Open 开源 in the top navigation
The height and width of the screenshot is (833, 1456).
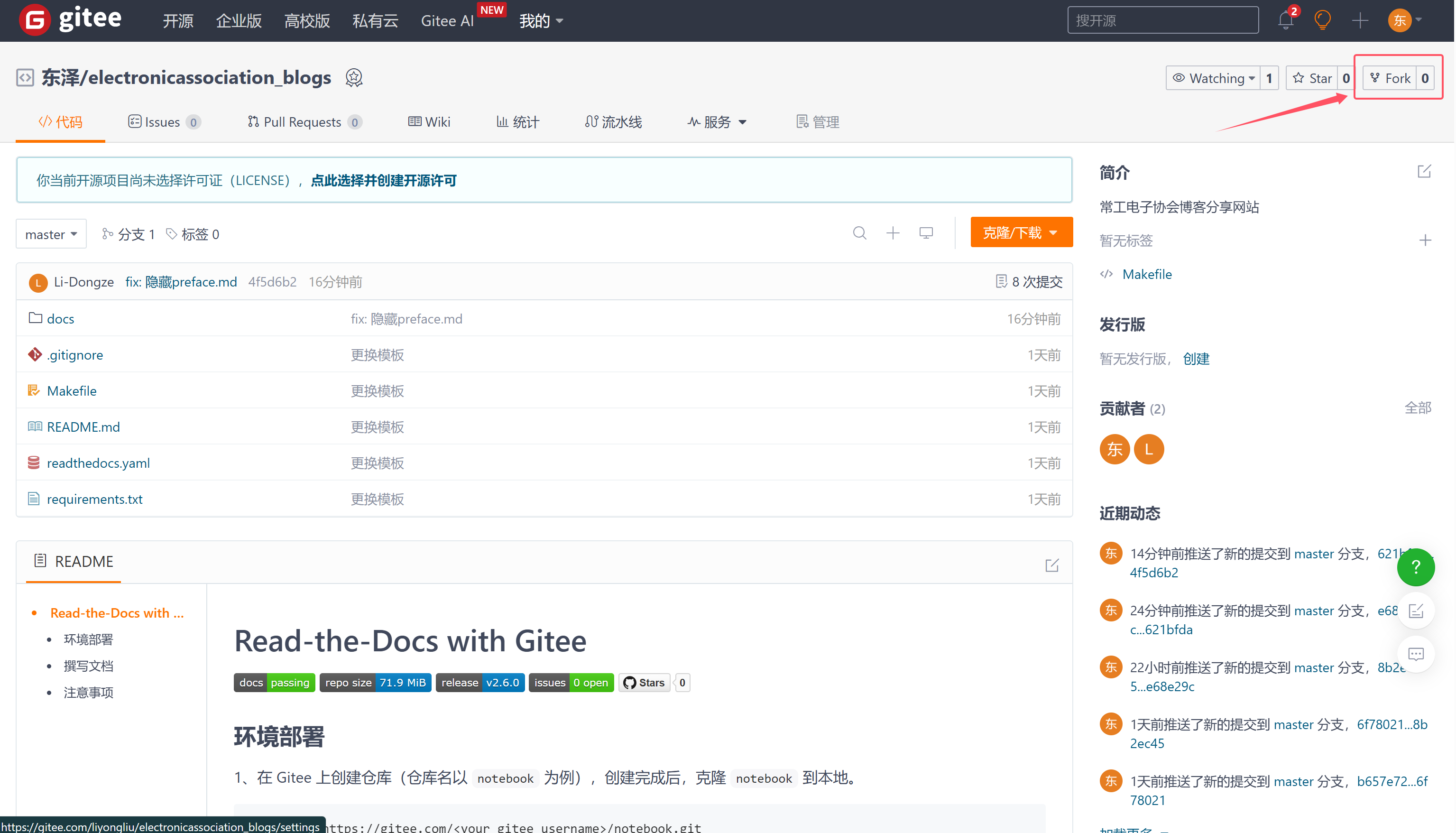coord(178,21)
